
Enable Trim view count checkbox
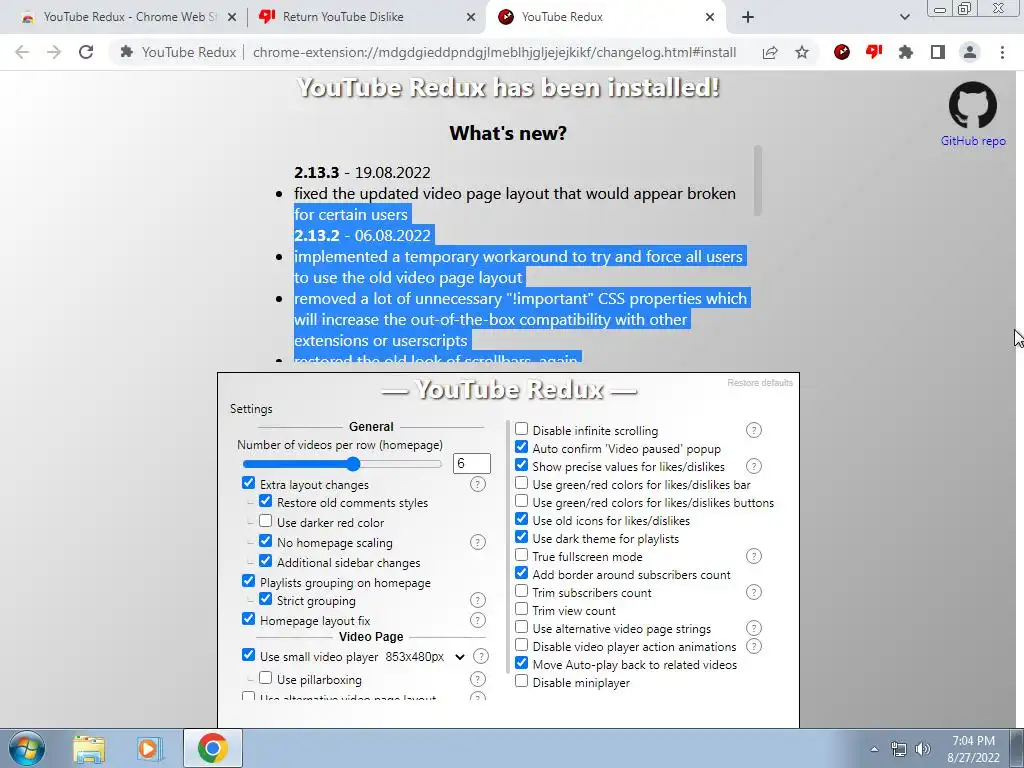[x=521, y=609]
